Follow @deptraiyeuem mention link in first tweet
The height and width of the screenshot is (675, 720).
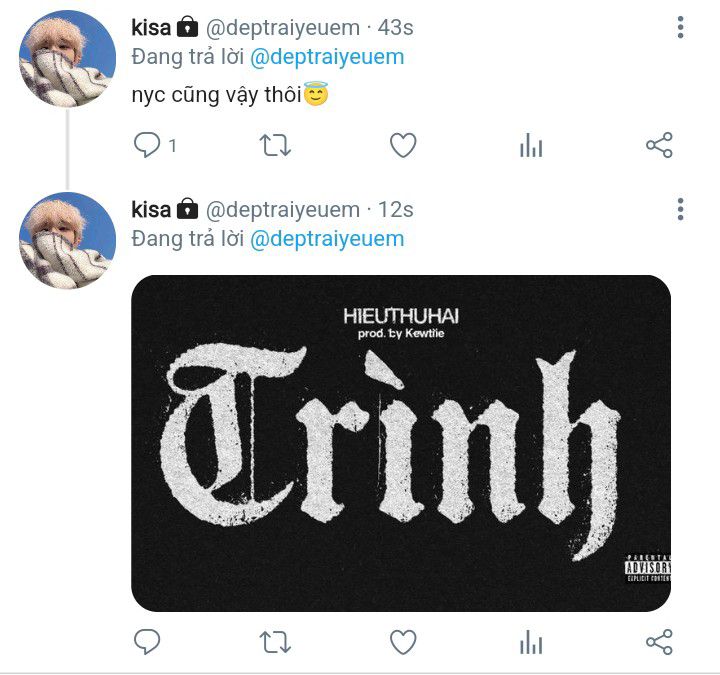327,57
